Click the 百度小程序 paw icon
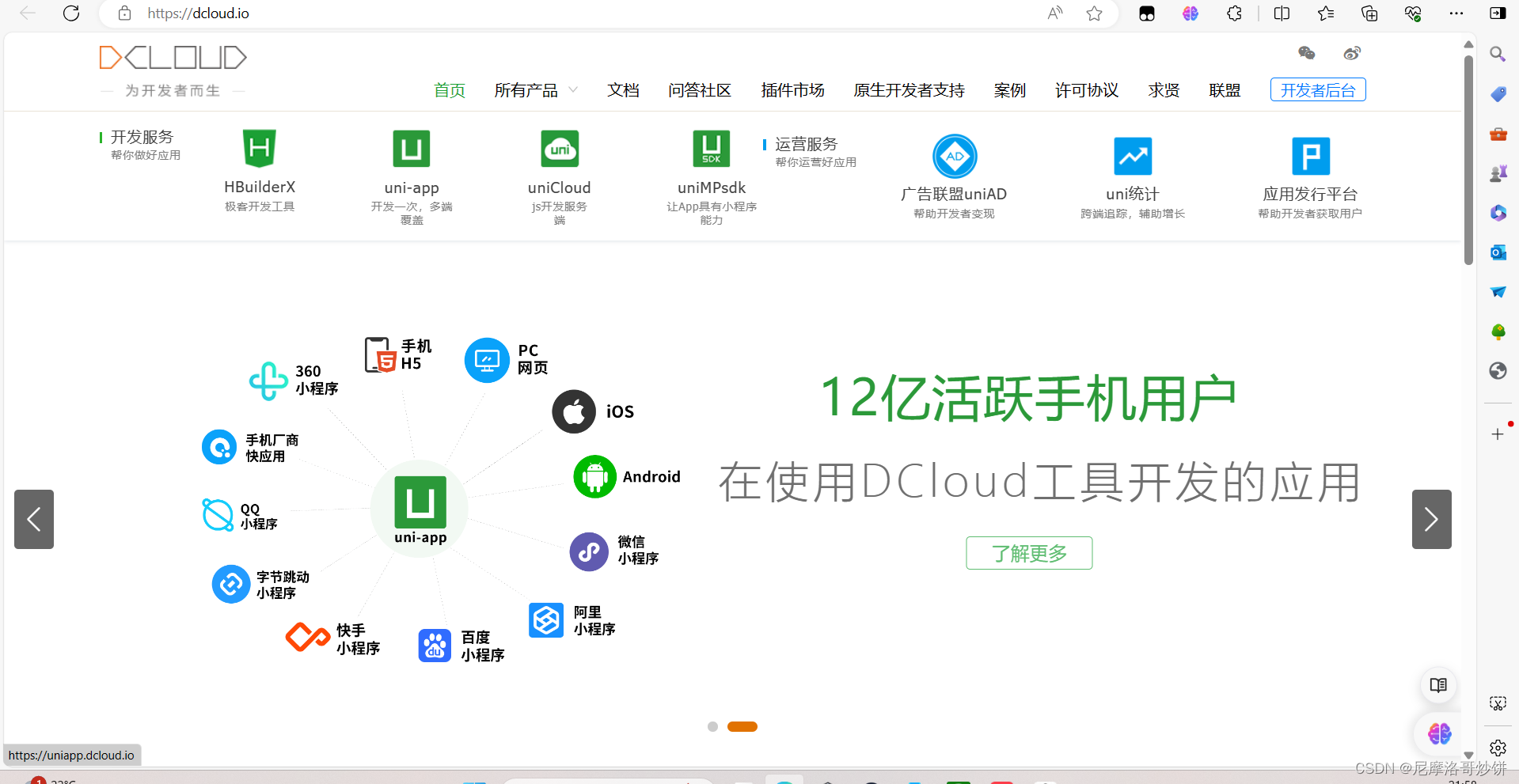1519x784 pixels. (435, 646)
